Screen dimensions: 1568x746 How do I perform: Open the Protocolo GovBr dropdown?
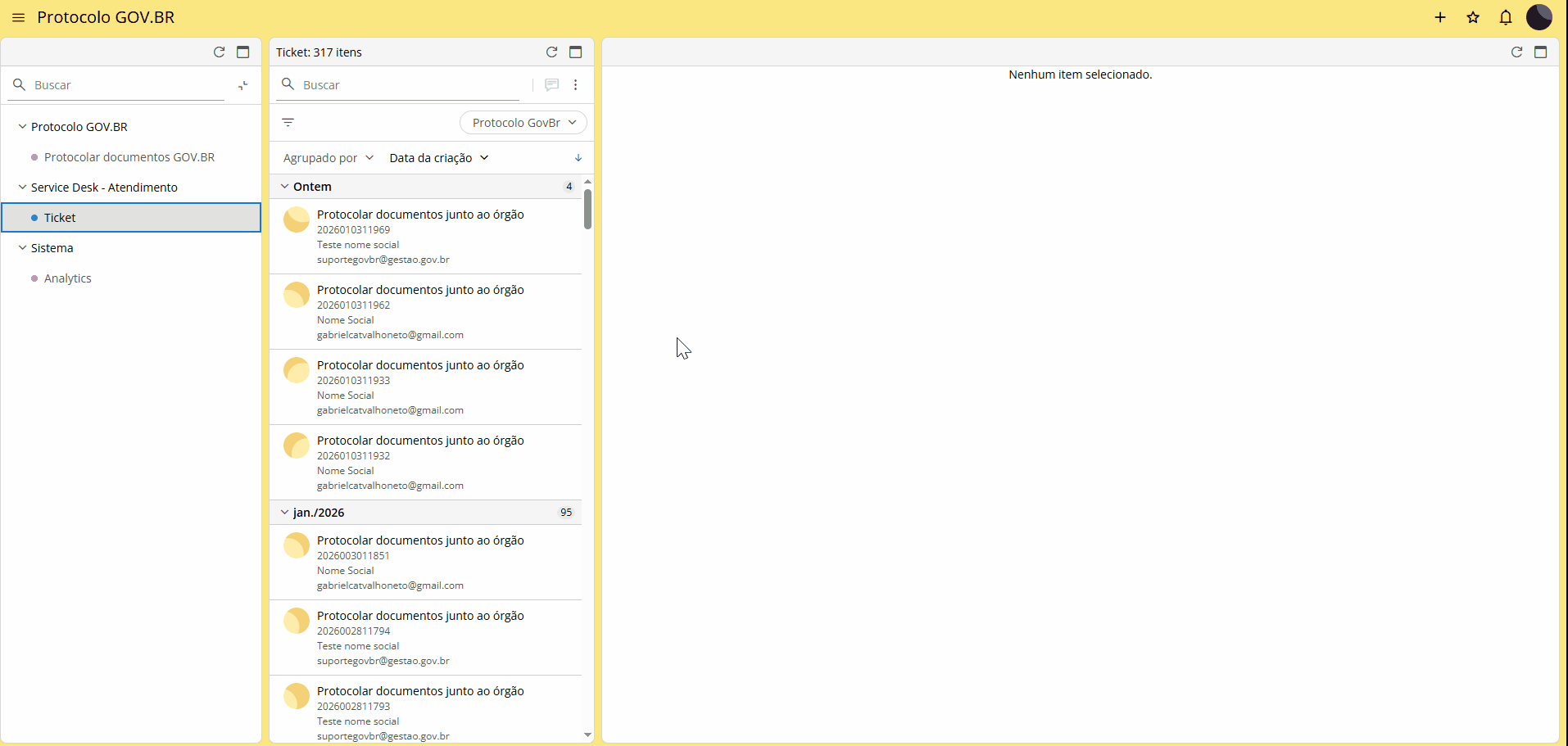(x=523, y=123)
